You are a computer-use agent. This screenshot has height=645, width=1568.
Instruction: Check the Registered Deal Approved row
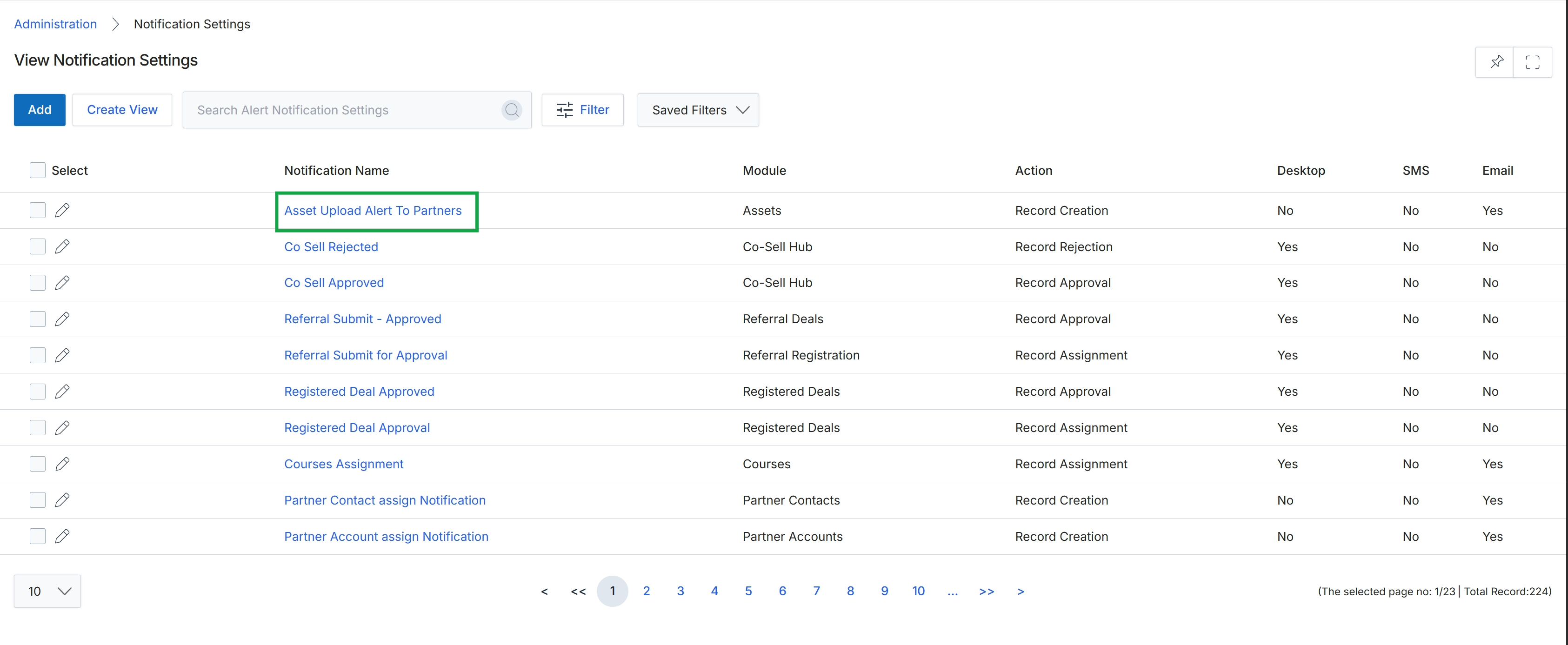coord(38,391)
